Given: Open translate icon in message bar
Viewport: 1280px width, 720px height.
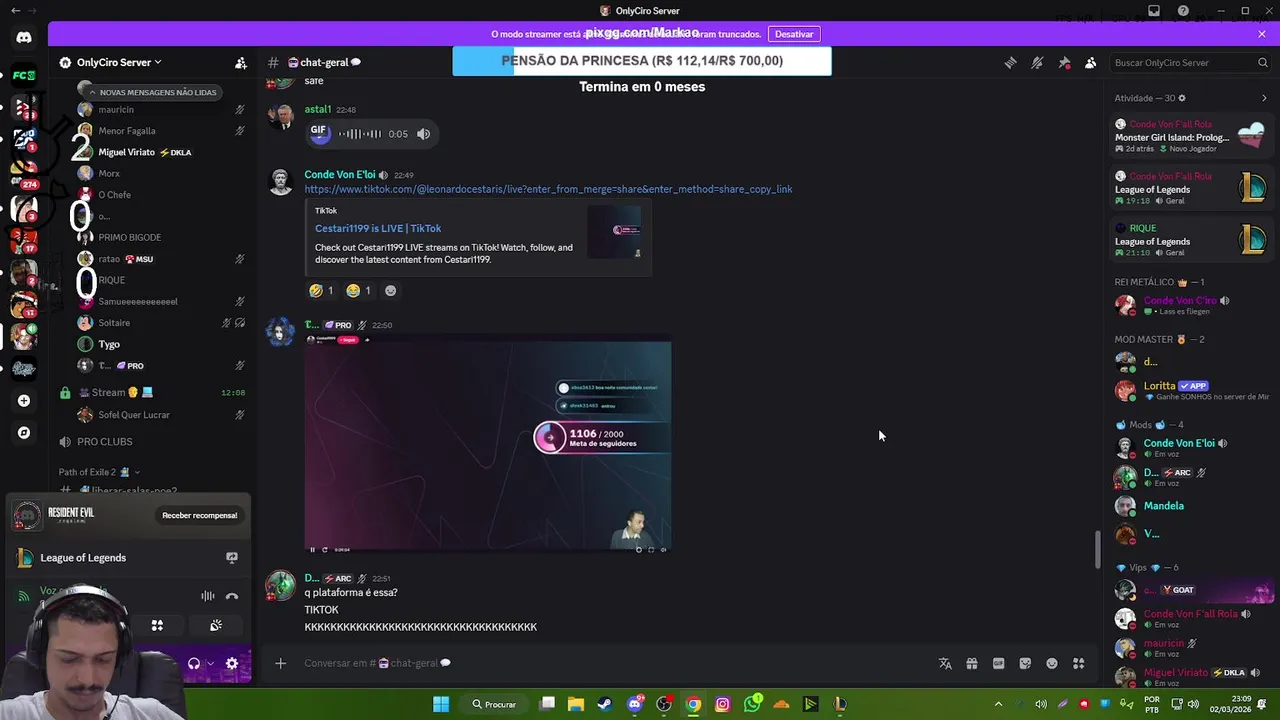Looking at the screenshot, I should [945, 663].
